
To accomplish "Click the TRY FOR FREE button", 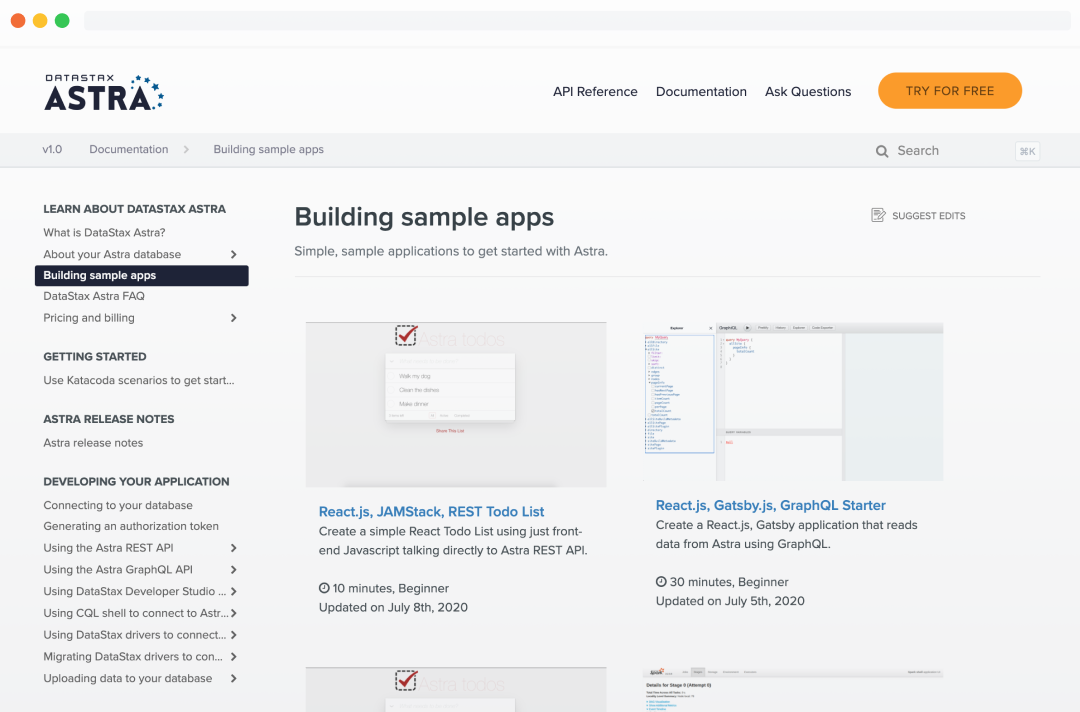I will click(950, 91).
